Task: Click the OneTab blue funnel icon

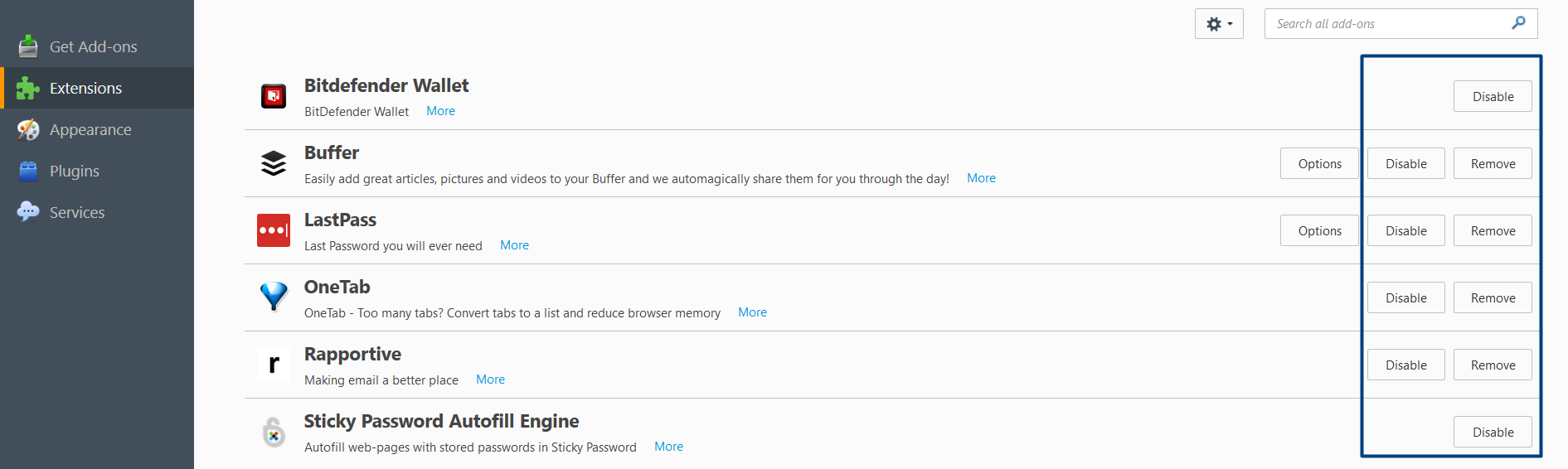Action: click(x=274, y=297)
